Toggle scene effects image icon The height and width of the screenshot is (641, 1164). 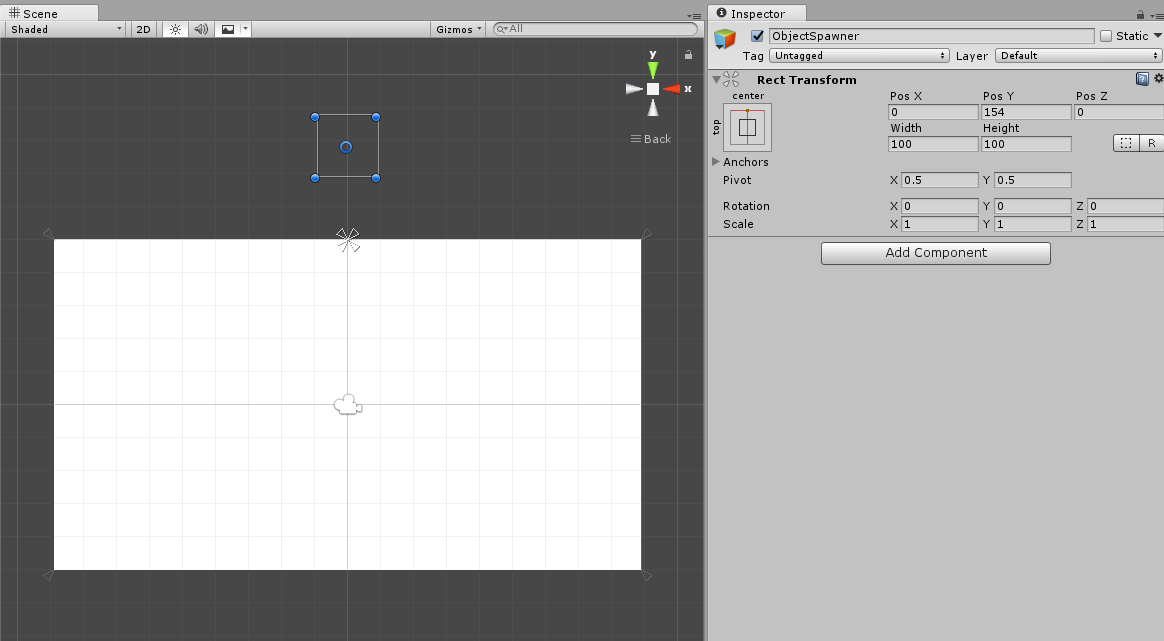point(228,29)
